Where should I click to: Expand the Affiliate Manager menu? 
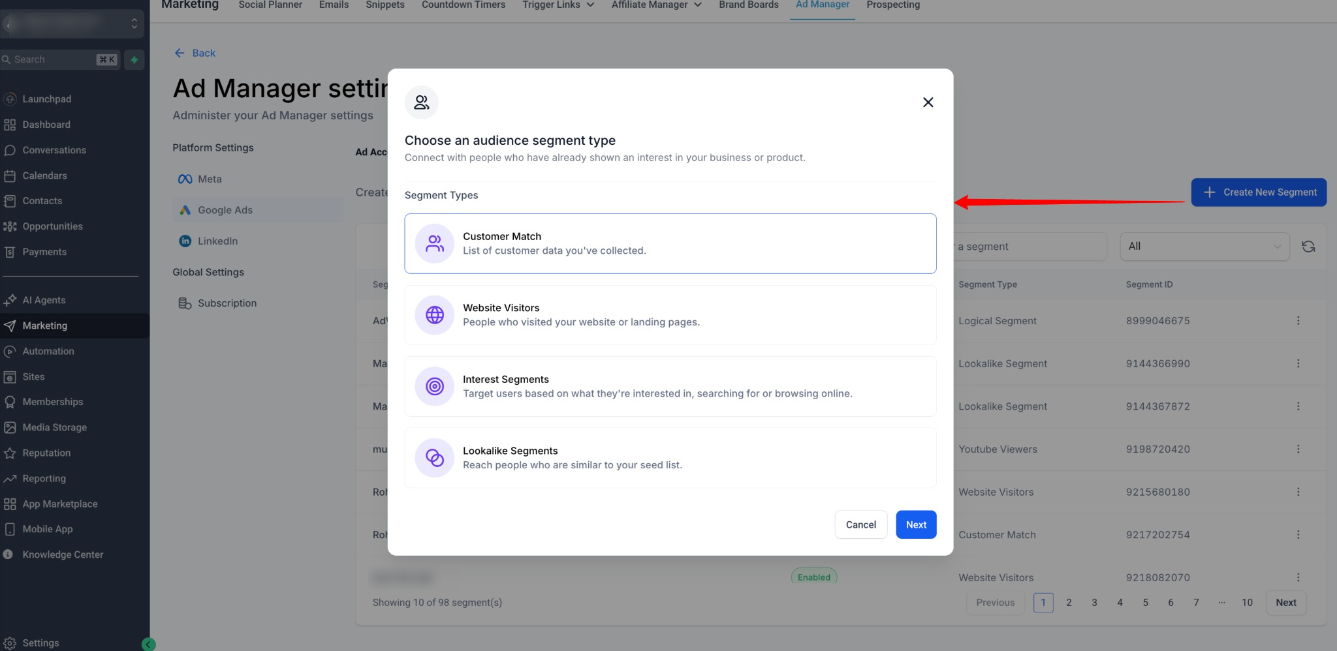pyautogui.click(x=657, y=5)
